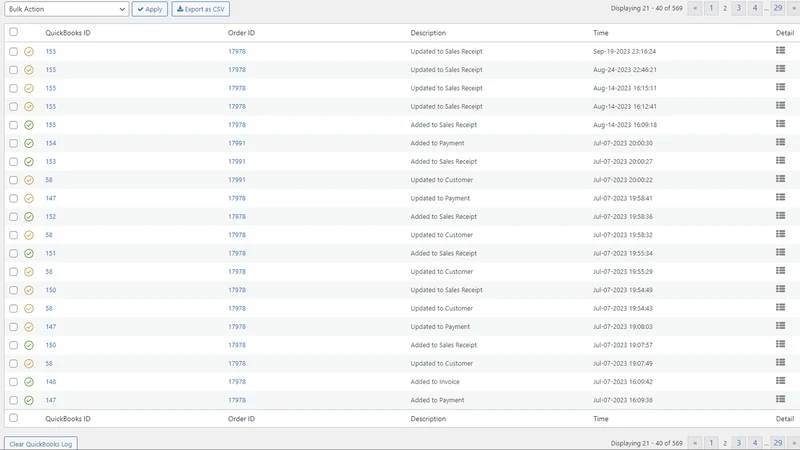Show detail for Jul-07-2023 20:00:30 log
Screen dimensions: 800x450
(780, 142)
